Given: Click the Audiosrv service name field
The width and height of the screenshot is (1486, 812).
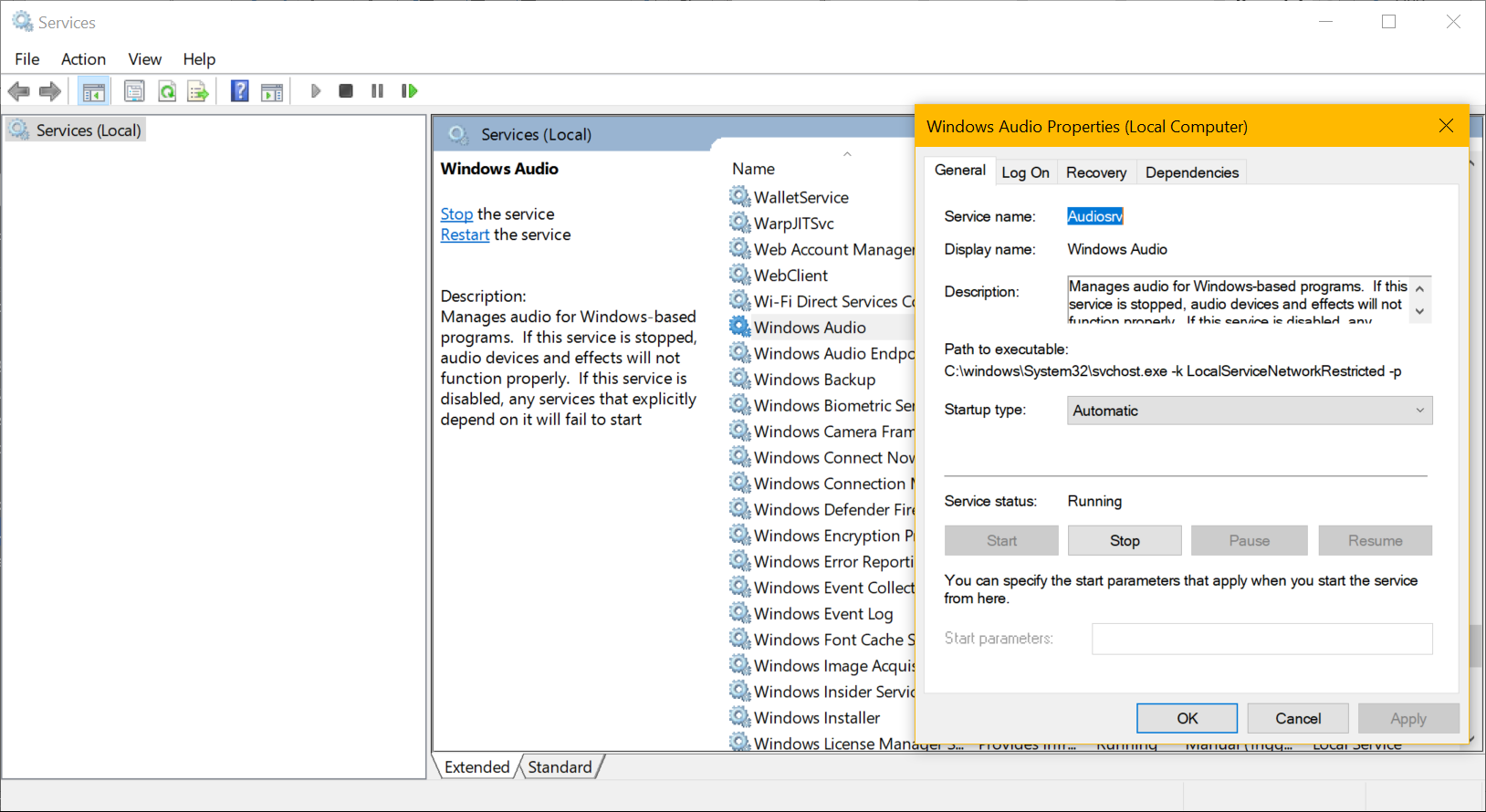Looking at the screenshot, I should pos(1095,216).
